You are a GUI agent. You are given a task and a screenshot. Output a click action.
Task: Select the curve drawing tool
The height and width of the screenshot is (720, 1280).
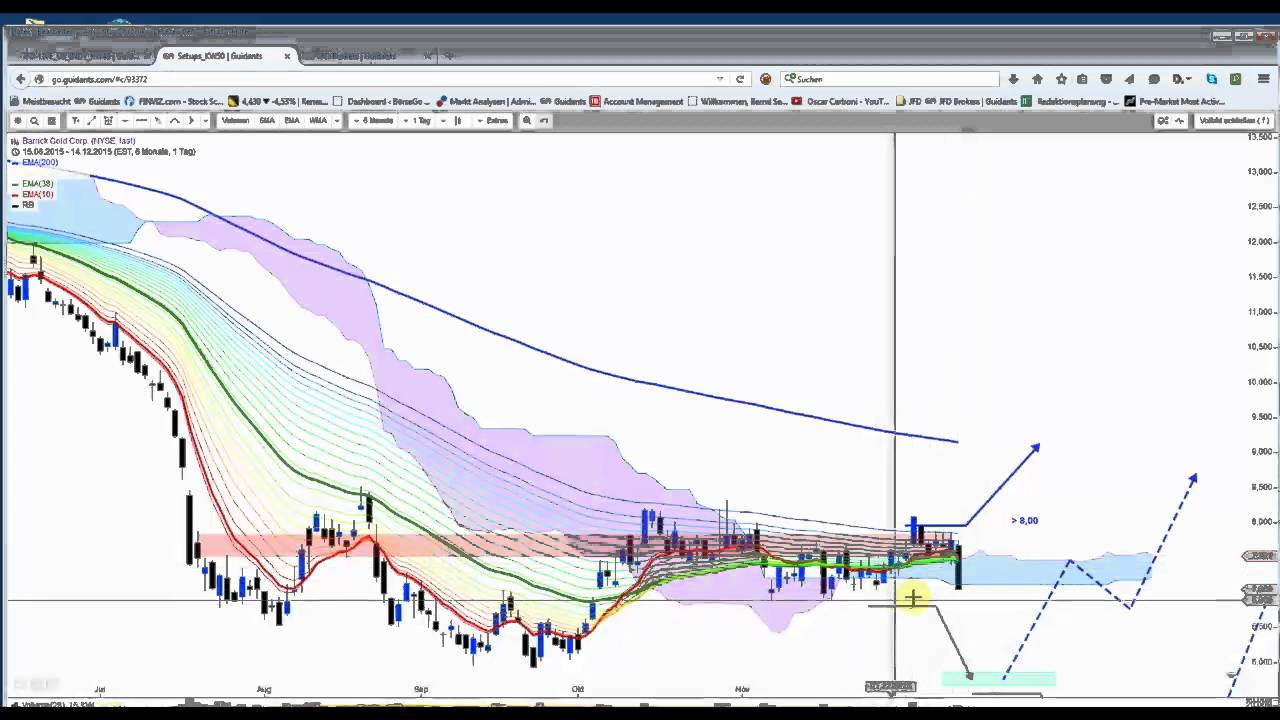[x=174, y=120]
